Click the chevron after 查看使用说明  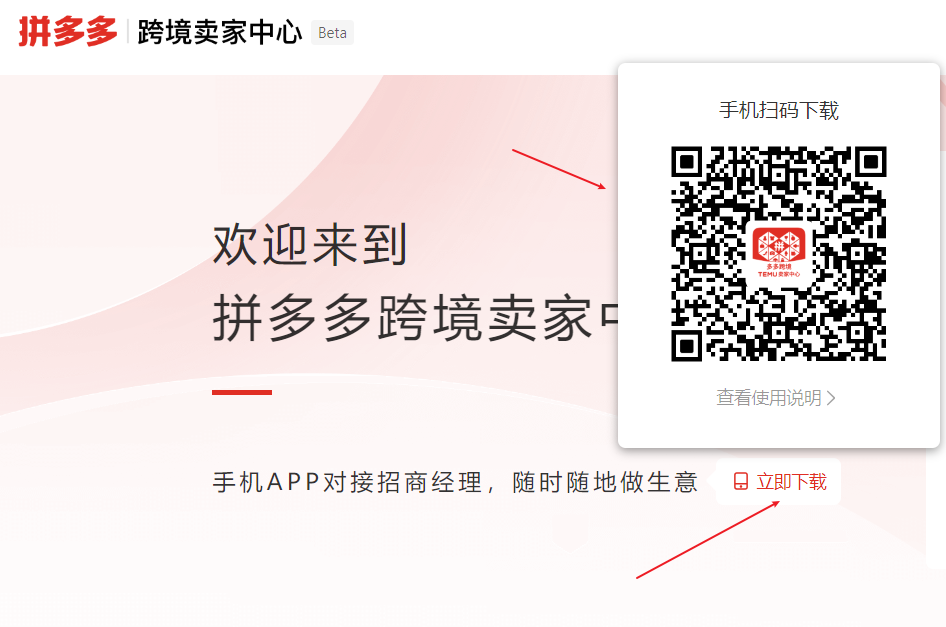(831, 398)
